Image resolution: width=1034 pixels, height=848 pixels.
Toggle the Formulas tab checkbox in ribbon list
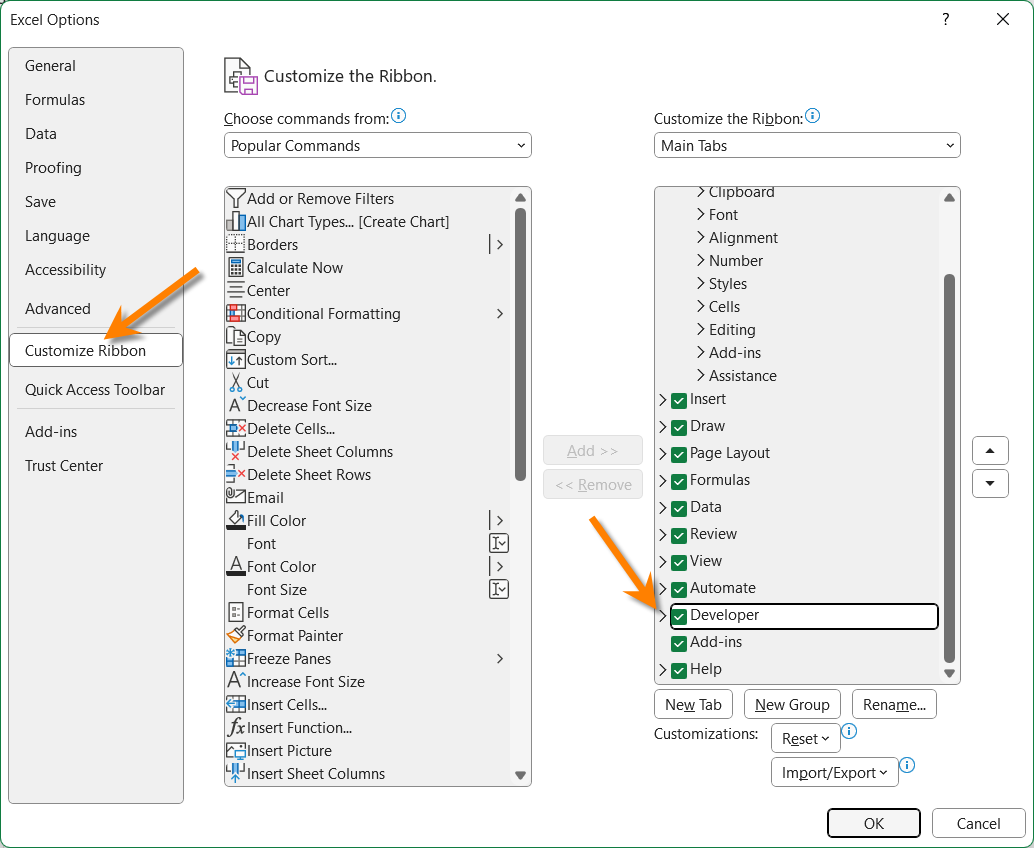click(679, 481)
